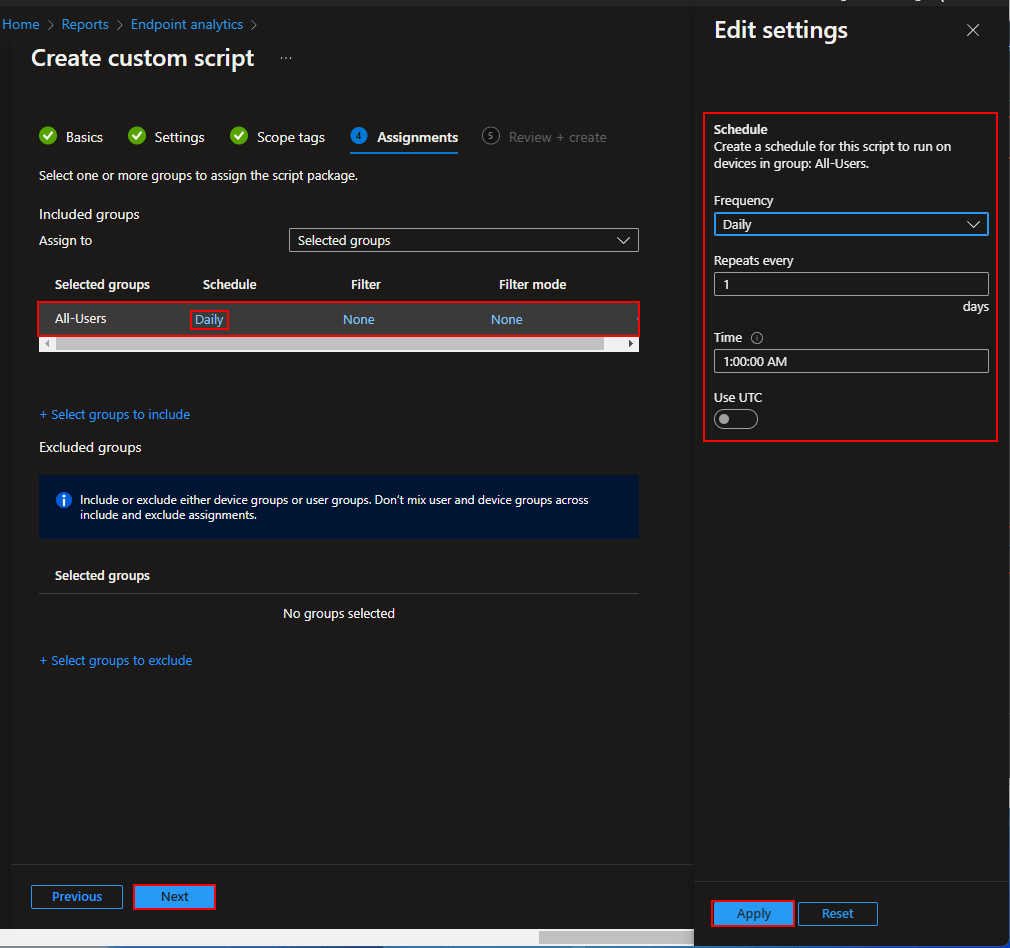Click the Scope tags green checkmark icon
This screenshot has height=948, width=1010.
click(x=239, y=136)
